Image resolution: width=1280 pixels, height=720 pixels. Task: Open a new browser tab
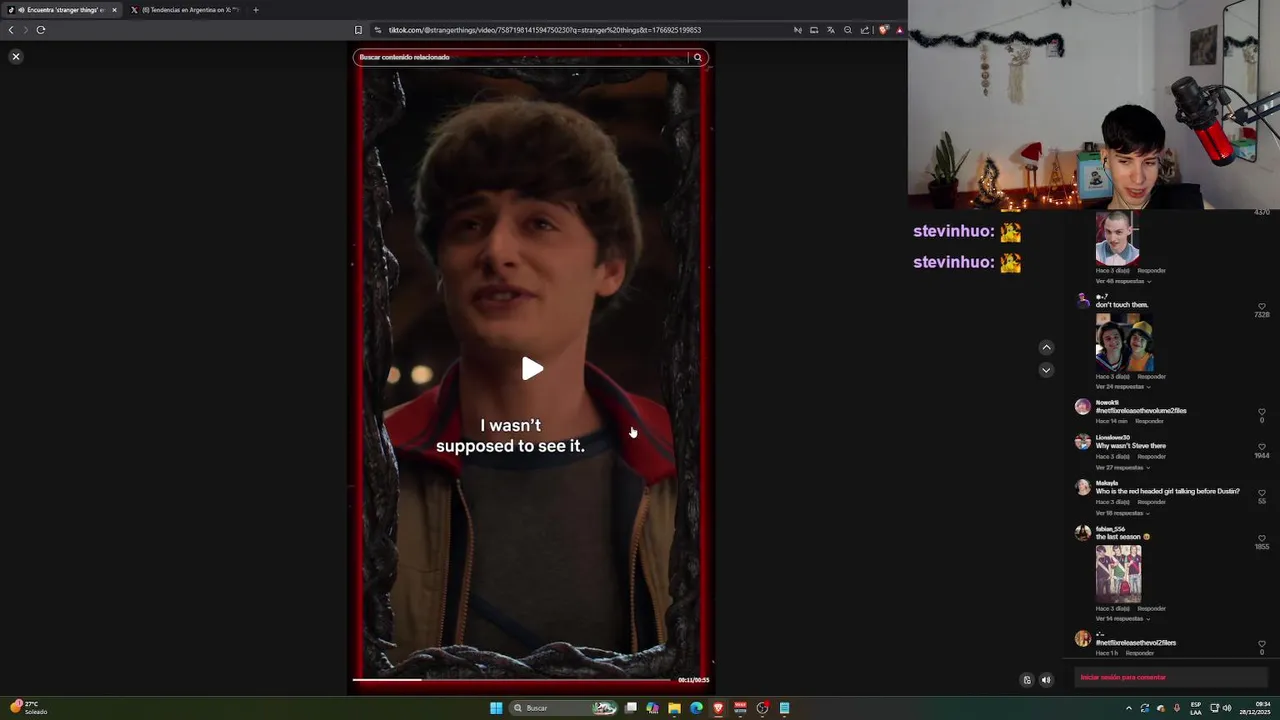tap(256, 10)
